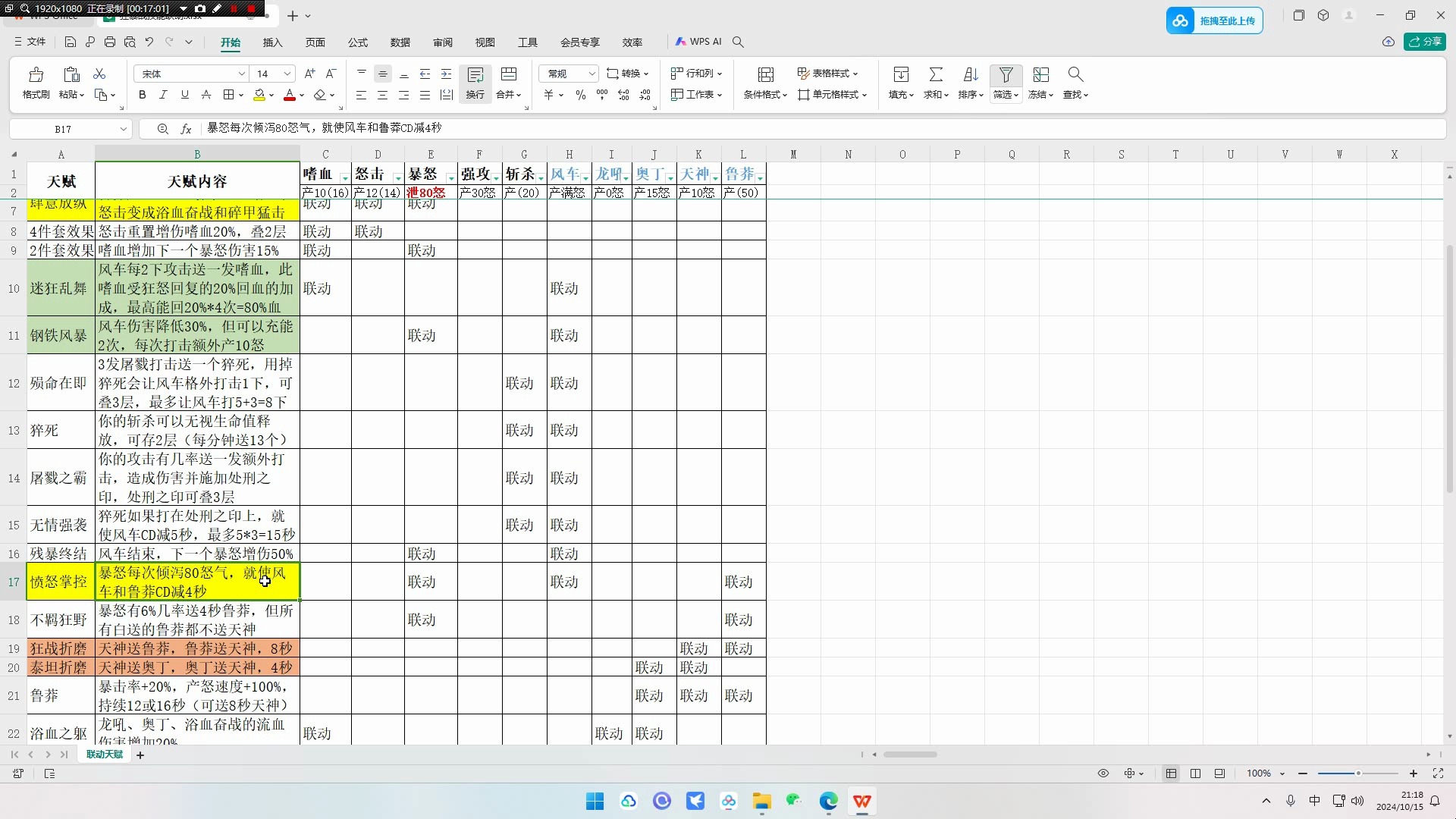Toggle bold formatting
The height and width of the screenshot is (819, 1456).
[142, 95]
